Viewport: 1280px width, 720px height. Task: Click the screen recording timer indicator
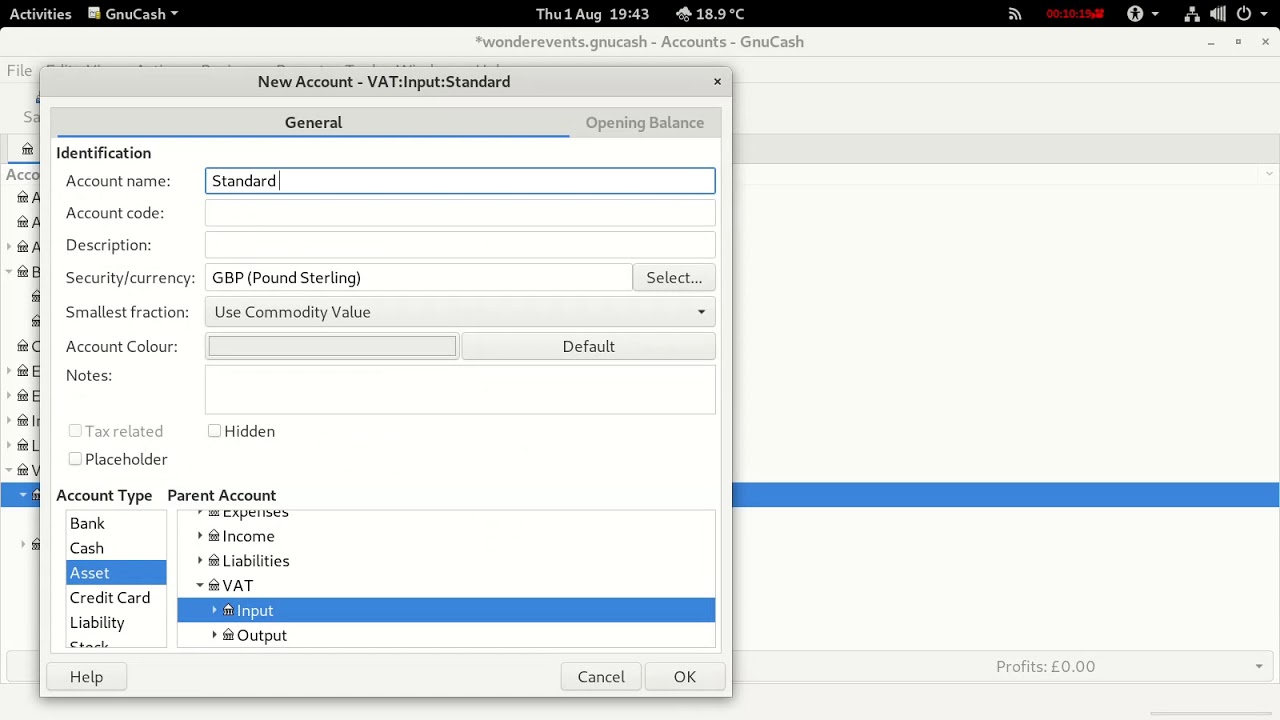click(1075, 14)
